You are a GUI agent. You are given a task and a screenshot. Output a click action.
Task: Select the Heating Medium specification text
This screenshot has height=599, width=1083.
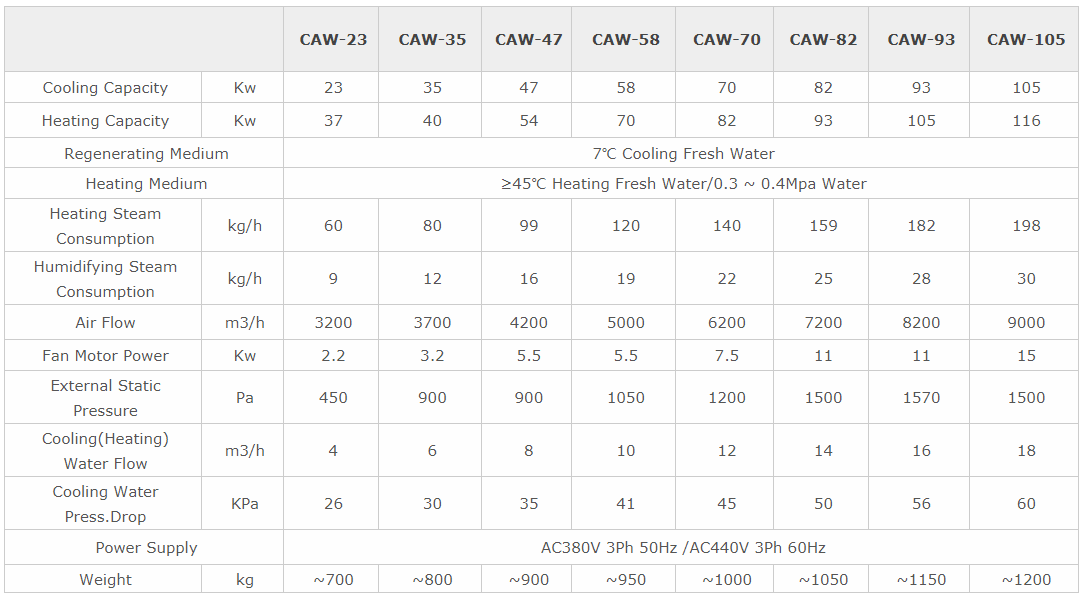[683, 184]
